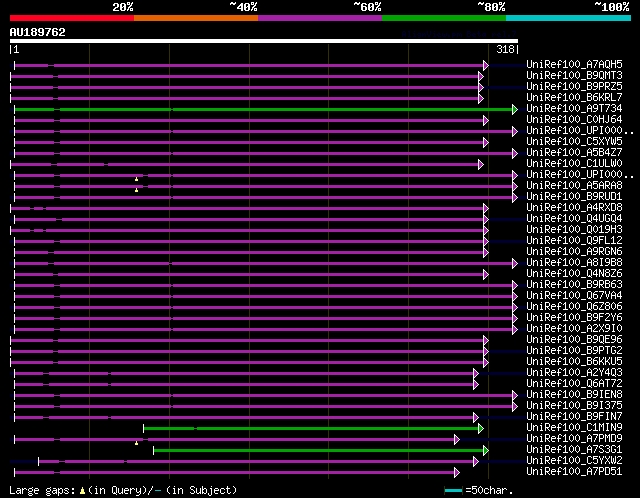Click the orange ~40% identity color bar
Image resolution: width=640 pixels, height=498 pixels.
pyautogui.click(x=196, y=18)
